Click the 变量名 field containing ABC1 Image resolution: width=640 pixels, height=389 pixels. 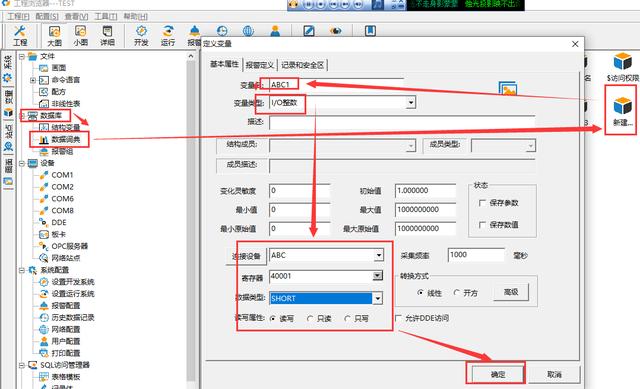336,84
